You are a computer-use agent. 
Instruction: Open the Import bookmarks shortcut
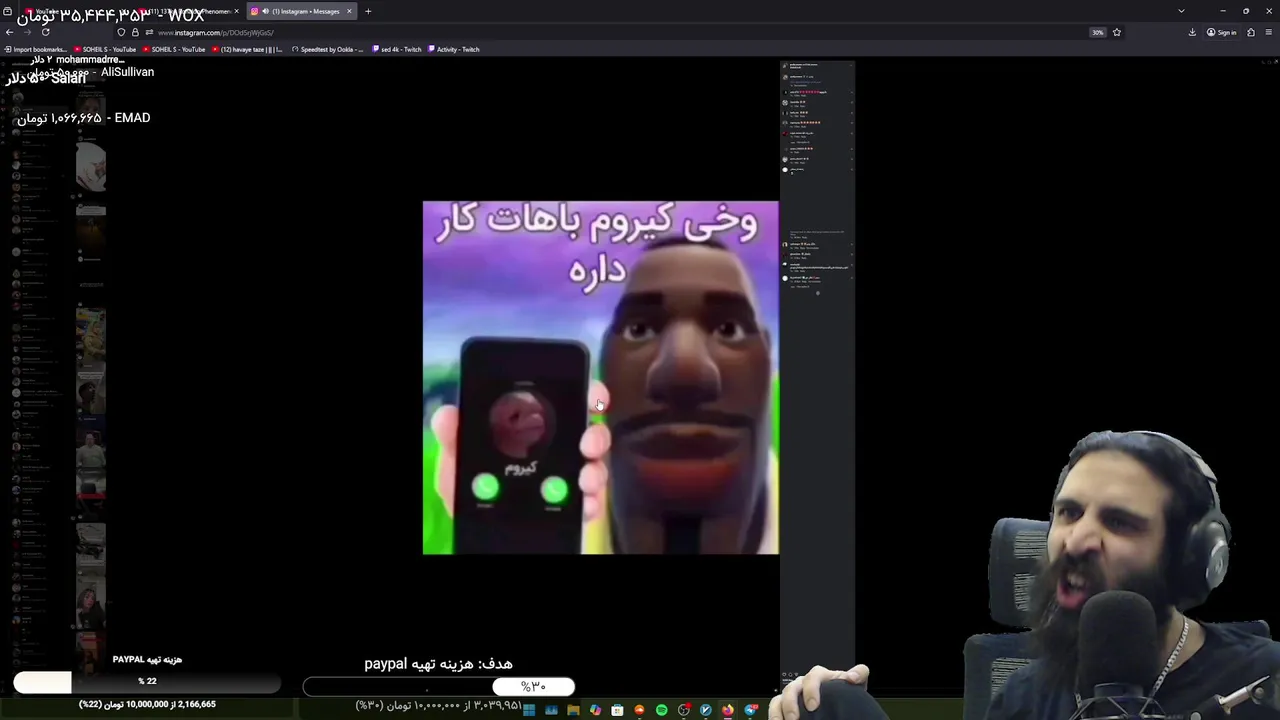tap(36, 49)
